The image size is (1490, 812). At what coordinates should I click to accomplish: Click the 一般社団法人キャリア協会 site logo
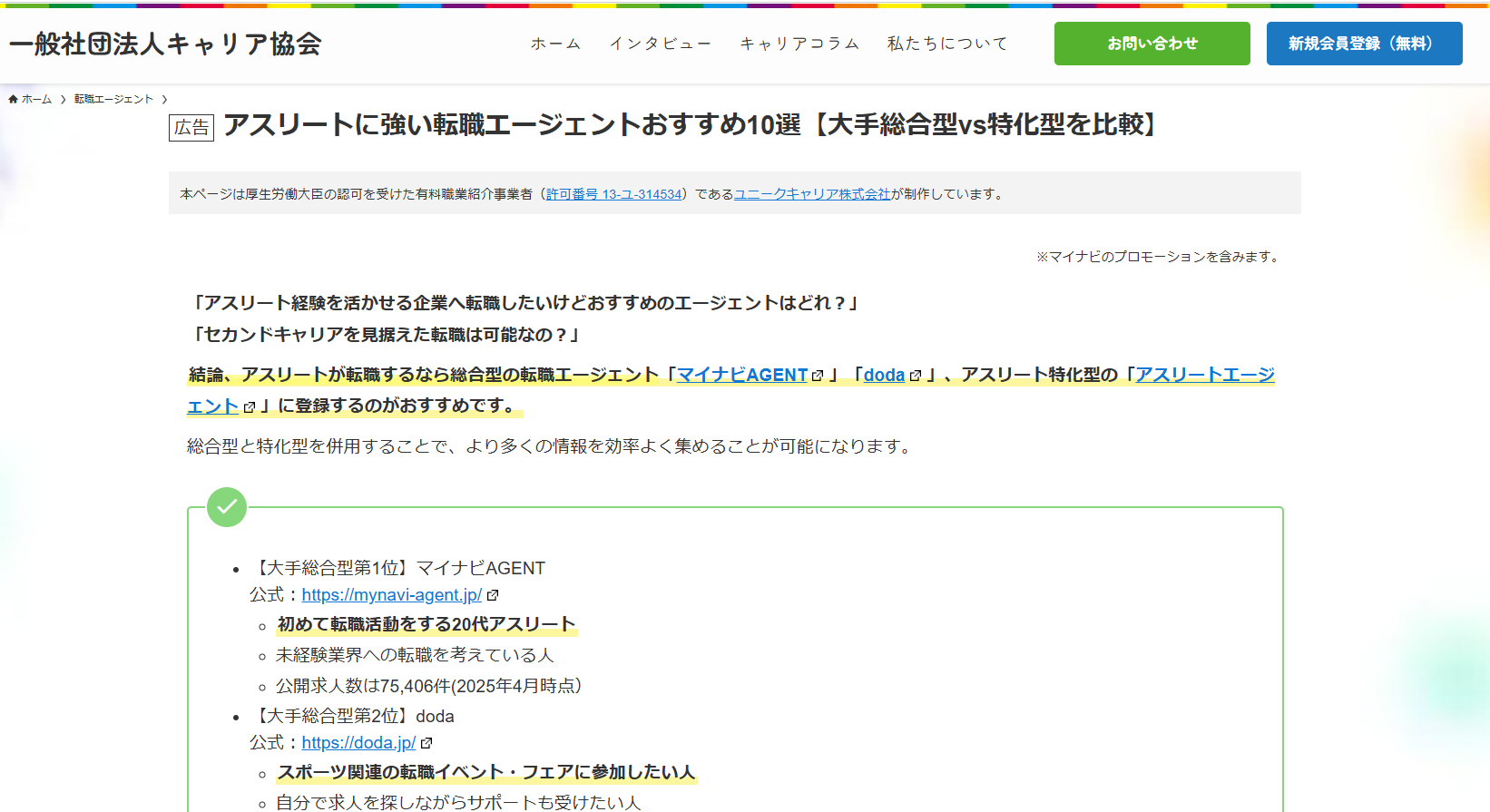click(165, 44)
